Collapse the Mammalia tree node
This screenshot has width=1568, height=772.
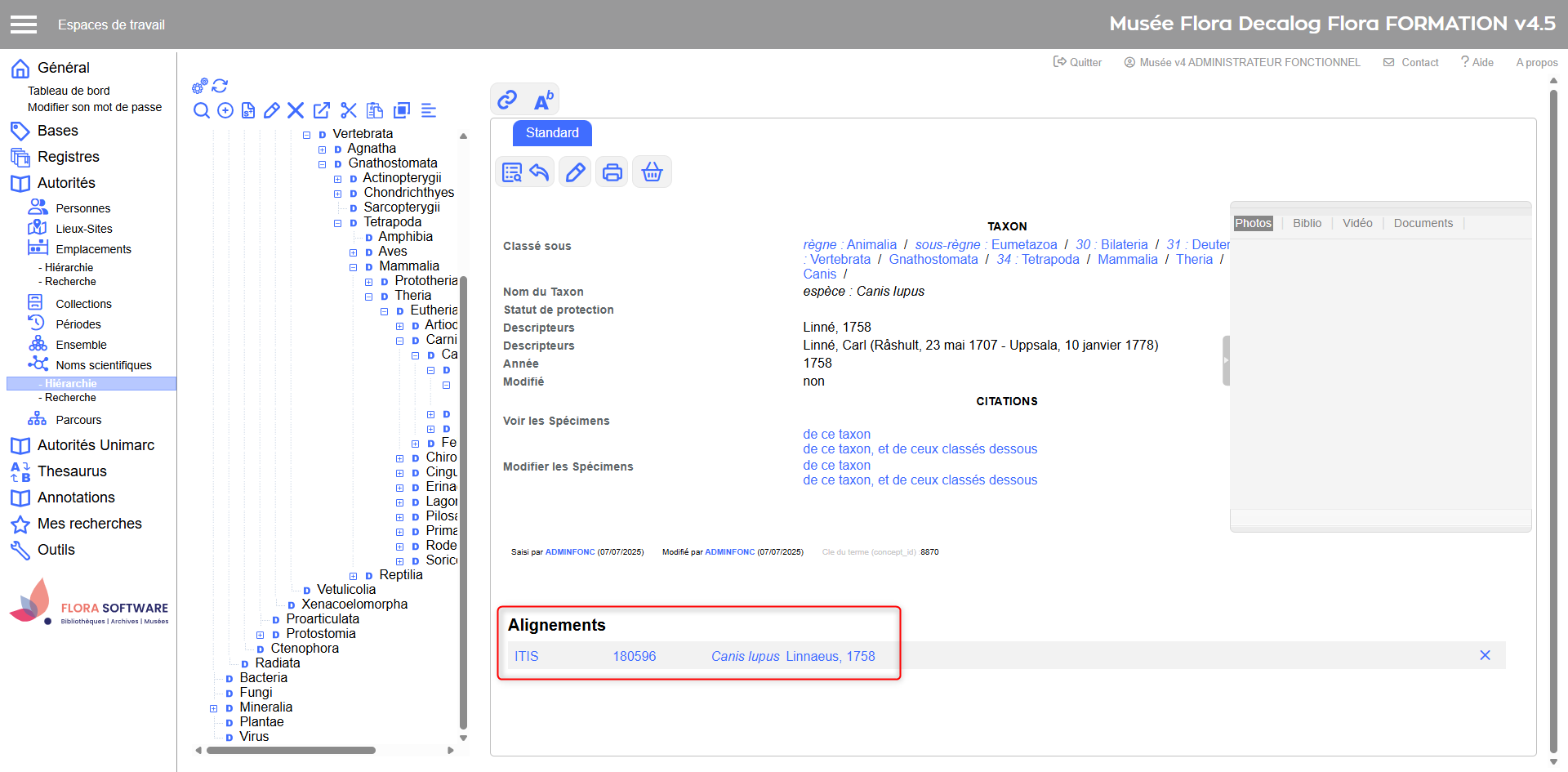[354, 267]
